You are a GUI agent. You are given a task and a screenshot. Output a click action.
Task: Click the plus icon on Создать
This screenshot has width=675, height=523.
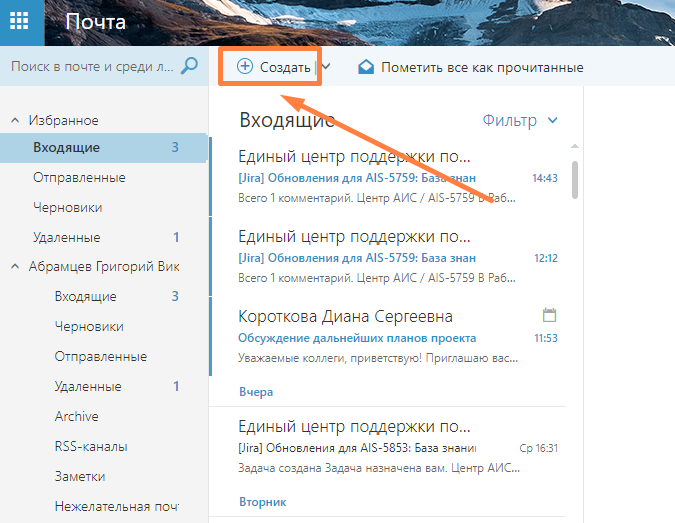pyautogui.click(x=245, y=67)
